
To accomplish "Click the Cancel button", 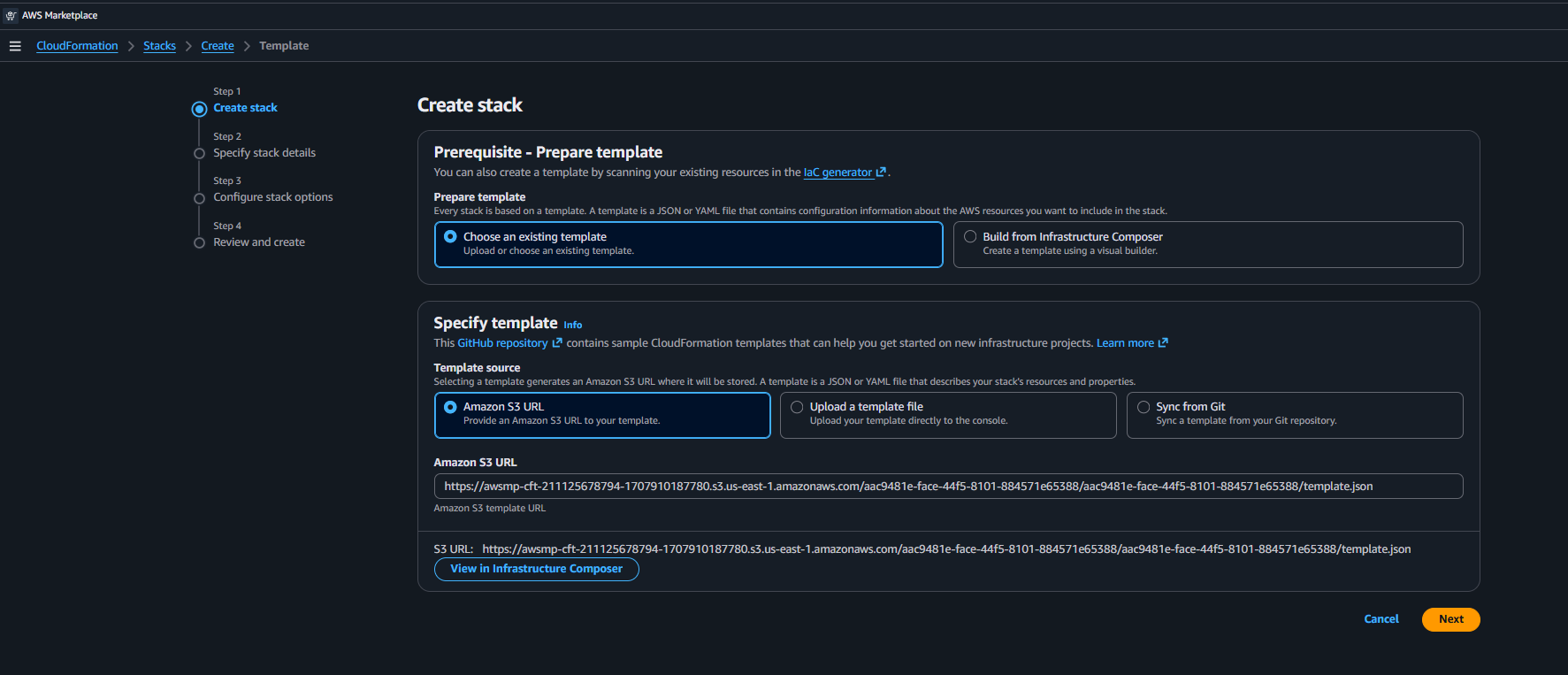I will 1381,619.
